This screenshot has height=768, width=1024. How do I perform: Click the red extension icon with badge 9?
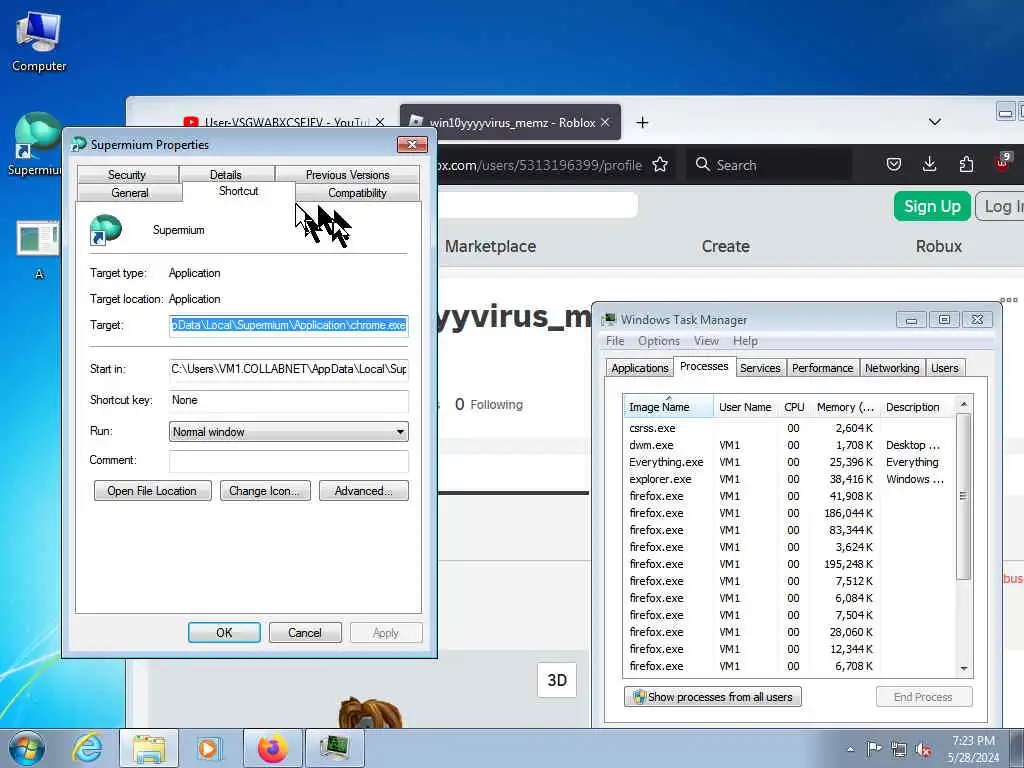tap(1002, 163)
